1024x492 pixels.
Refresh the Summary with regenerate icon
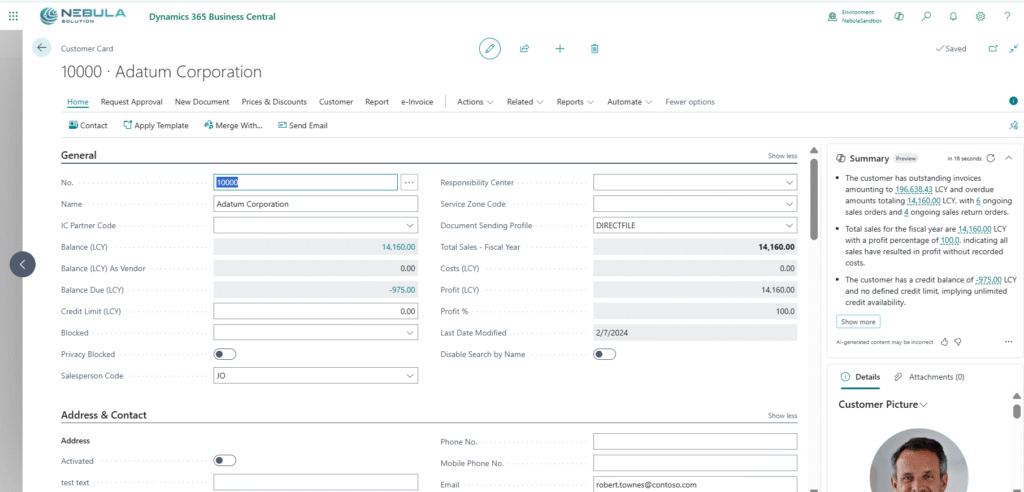coord(990,158)
